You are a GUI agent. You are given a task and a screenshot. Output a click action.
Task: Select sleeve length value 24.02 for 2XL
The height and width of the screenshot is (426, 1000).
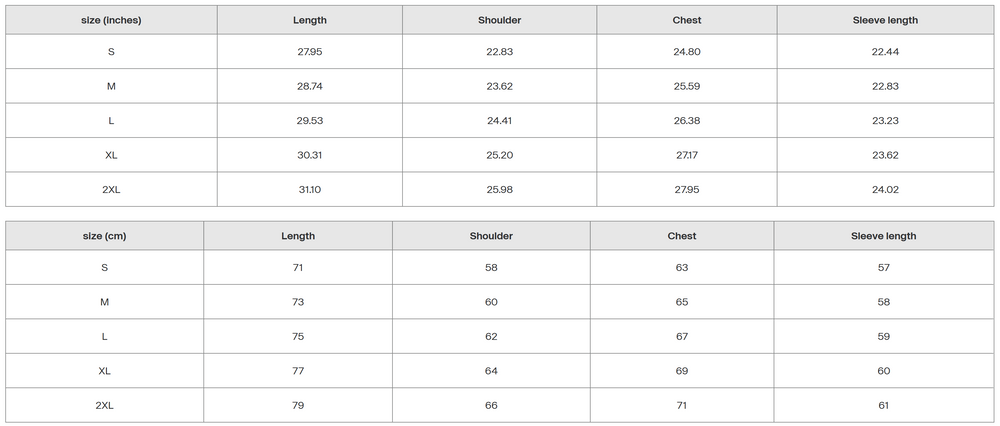[885, 190]
